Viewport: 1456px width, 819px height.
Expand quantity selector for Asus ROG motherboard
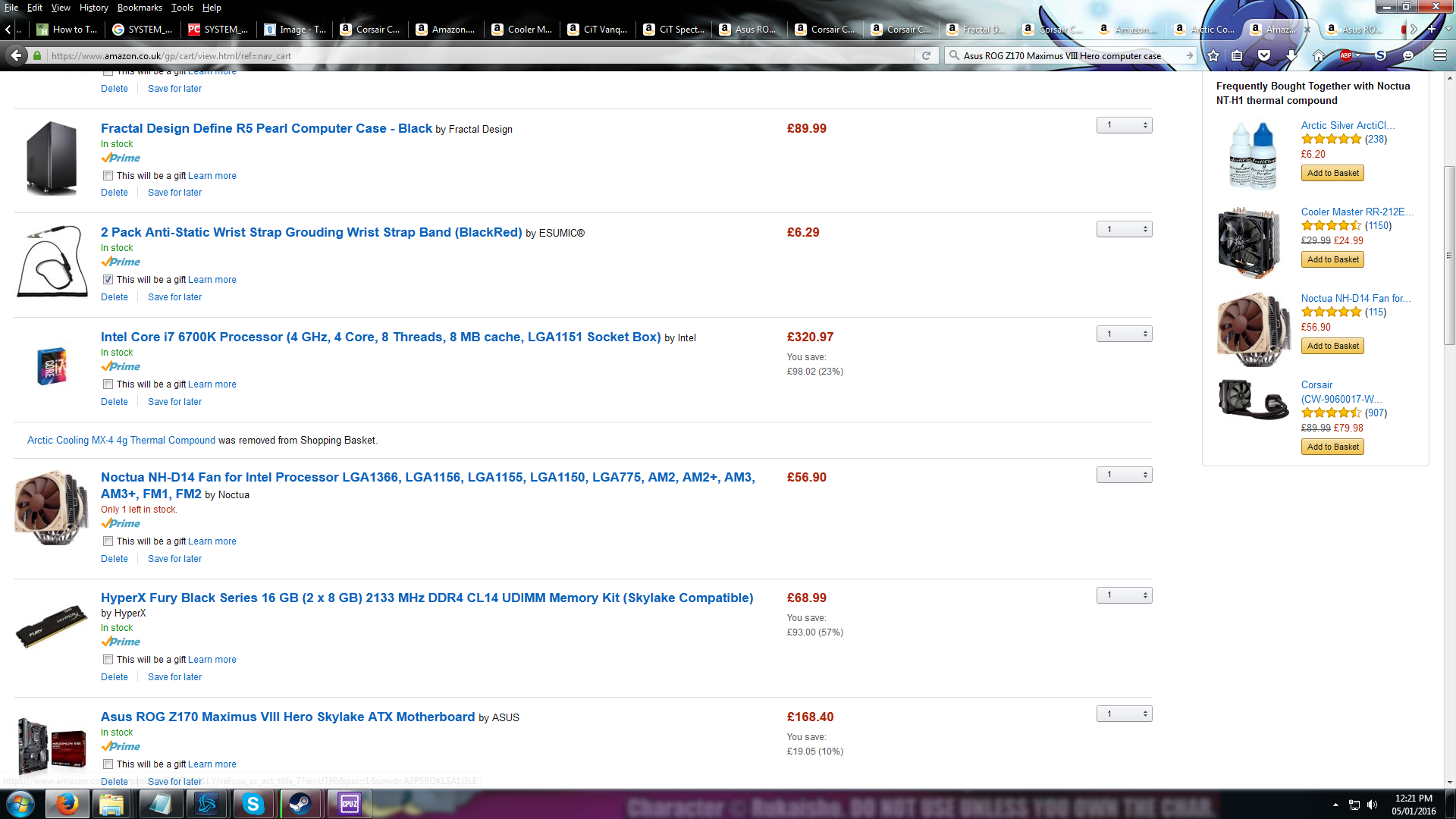coord(1124,714)
